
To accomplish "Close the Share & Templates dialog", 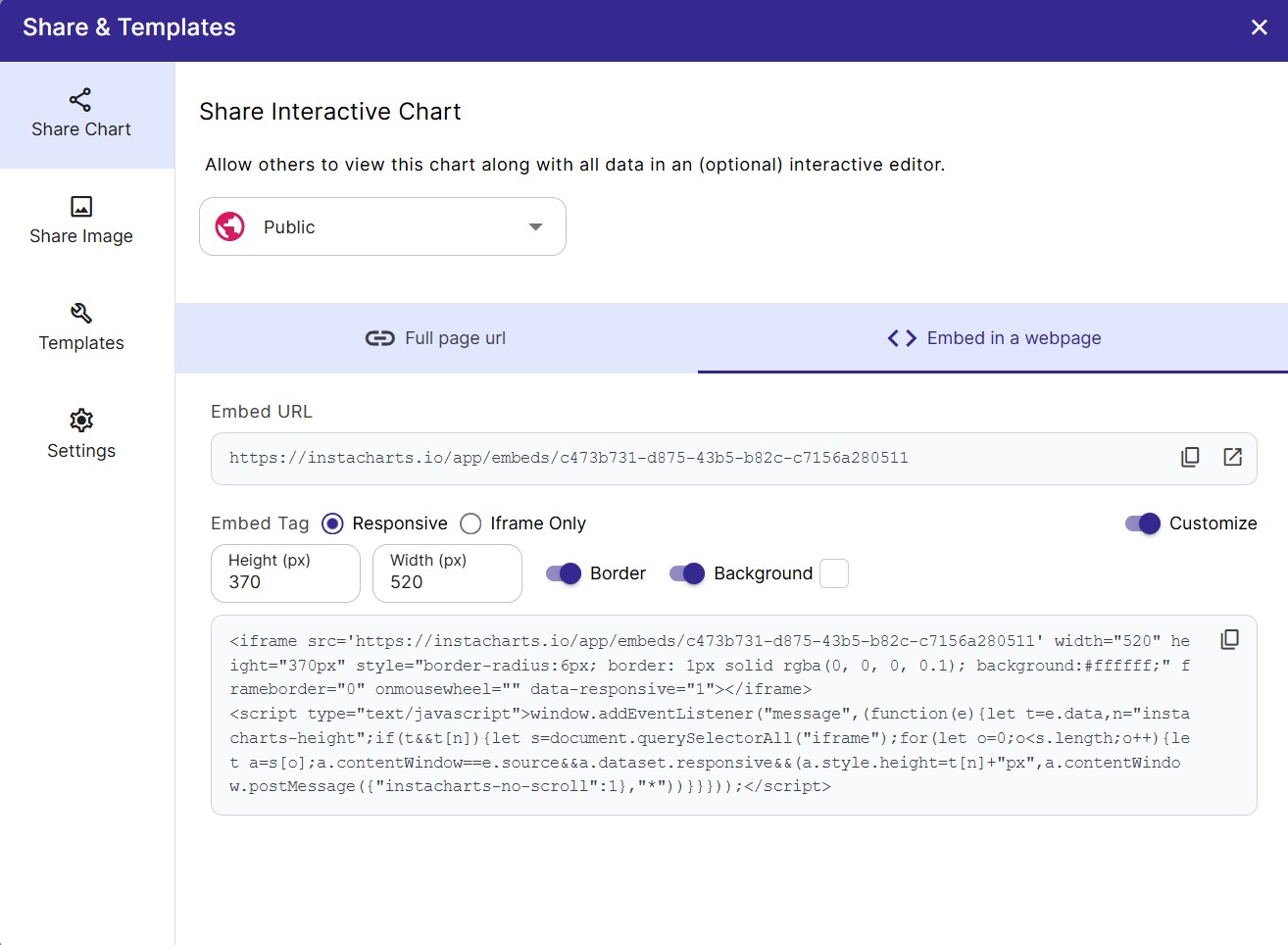I will (1260, 26).
